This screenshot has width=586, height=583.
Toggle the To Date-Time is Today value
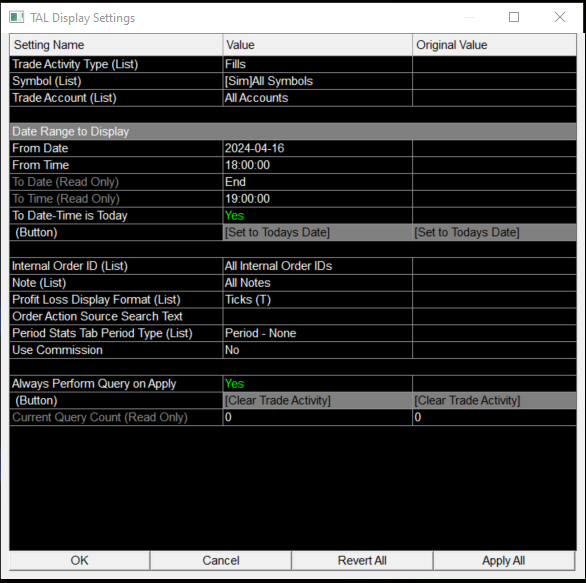coord(318,216)
